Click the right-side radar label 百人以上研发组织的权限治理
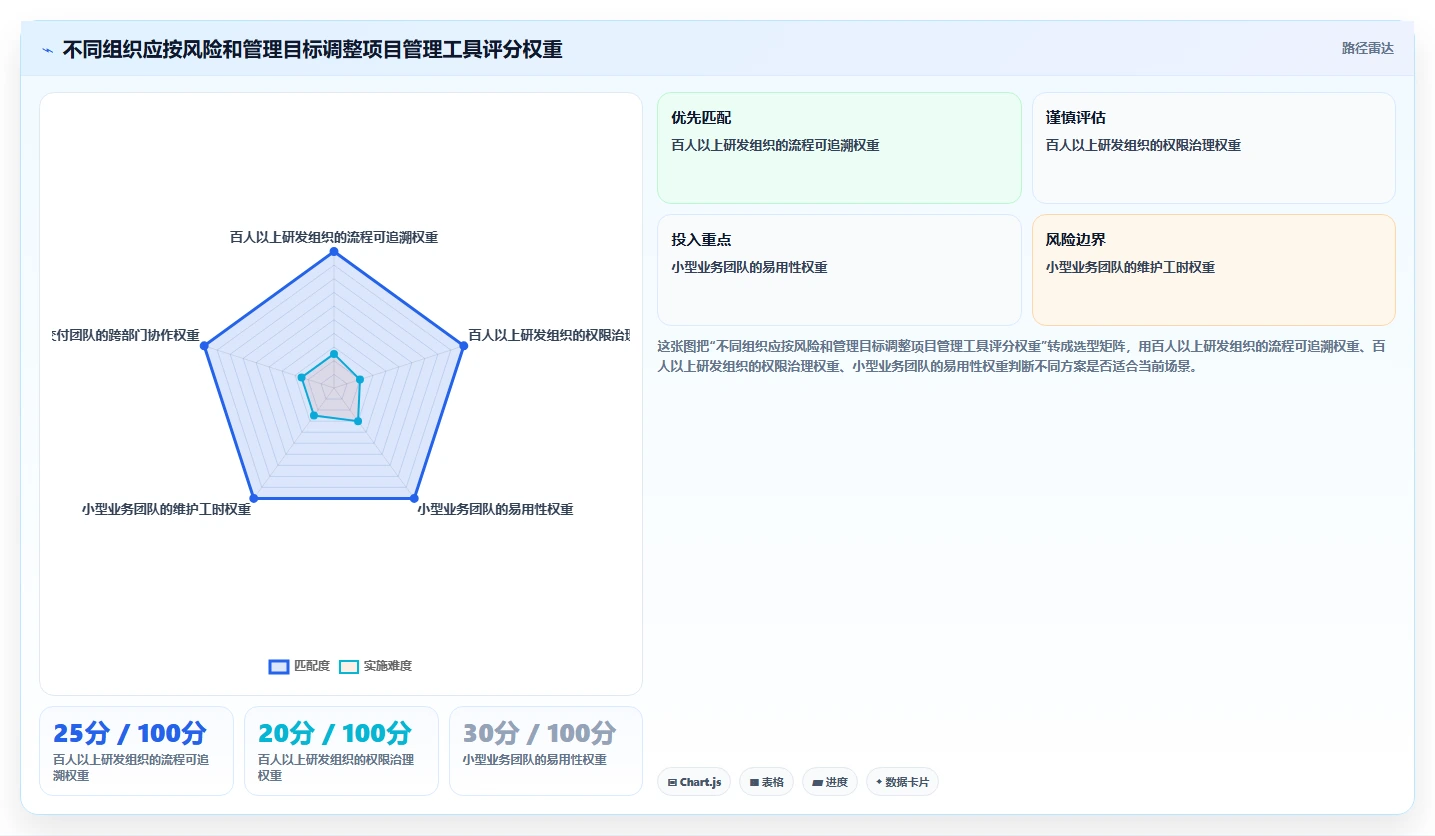Viewport: 1435px width, 836px height. pyautogui.click(x=549, y=335)
